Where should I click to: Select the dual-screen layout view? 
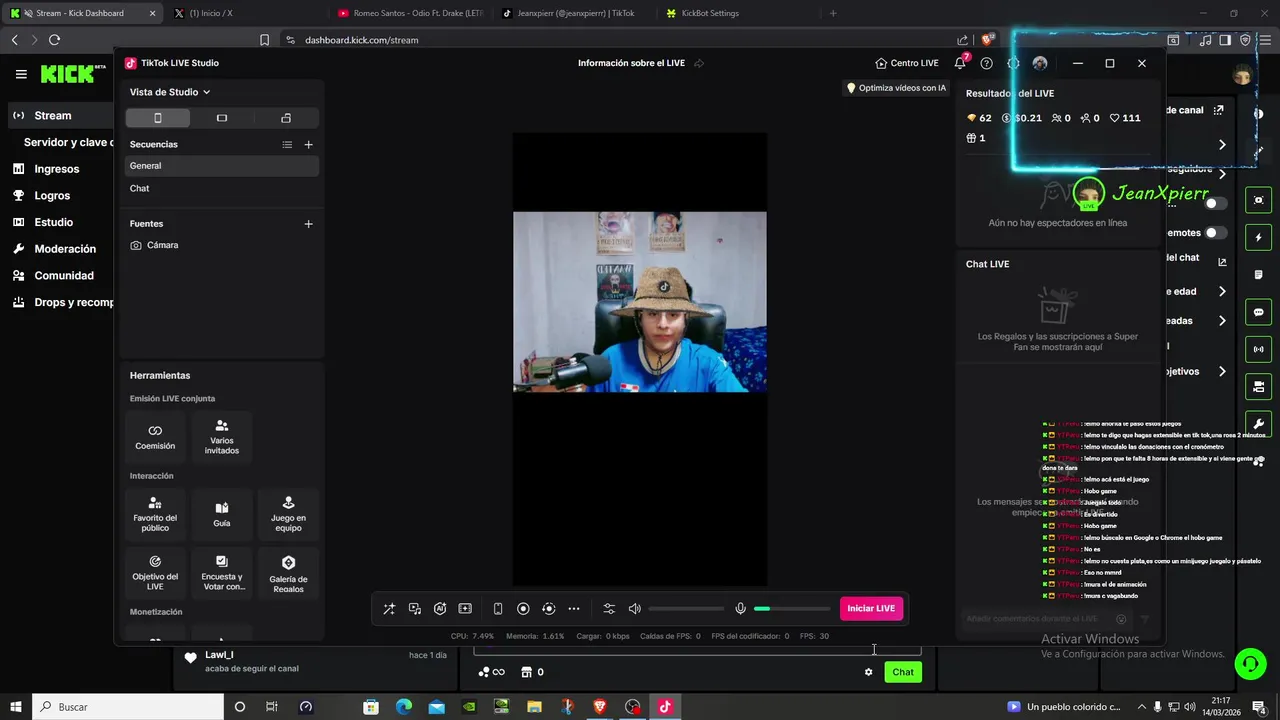(x=286, y=118)
